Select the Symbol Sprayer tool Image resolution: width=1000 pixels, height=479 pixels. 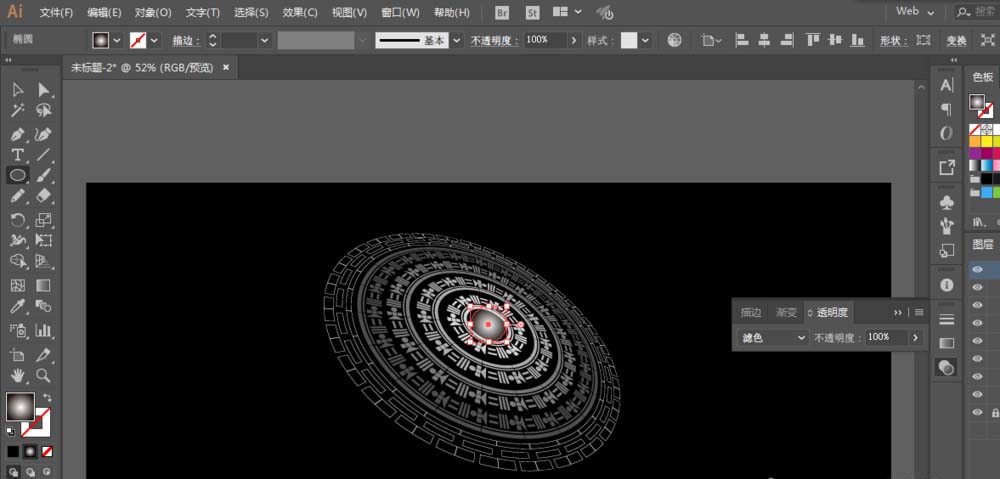click(17, 330)
